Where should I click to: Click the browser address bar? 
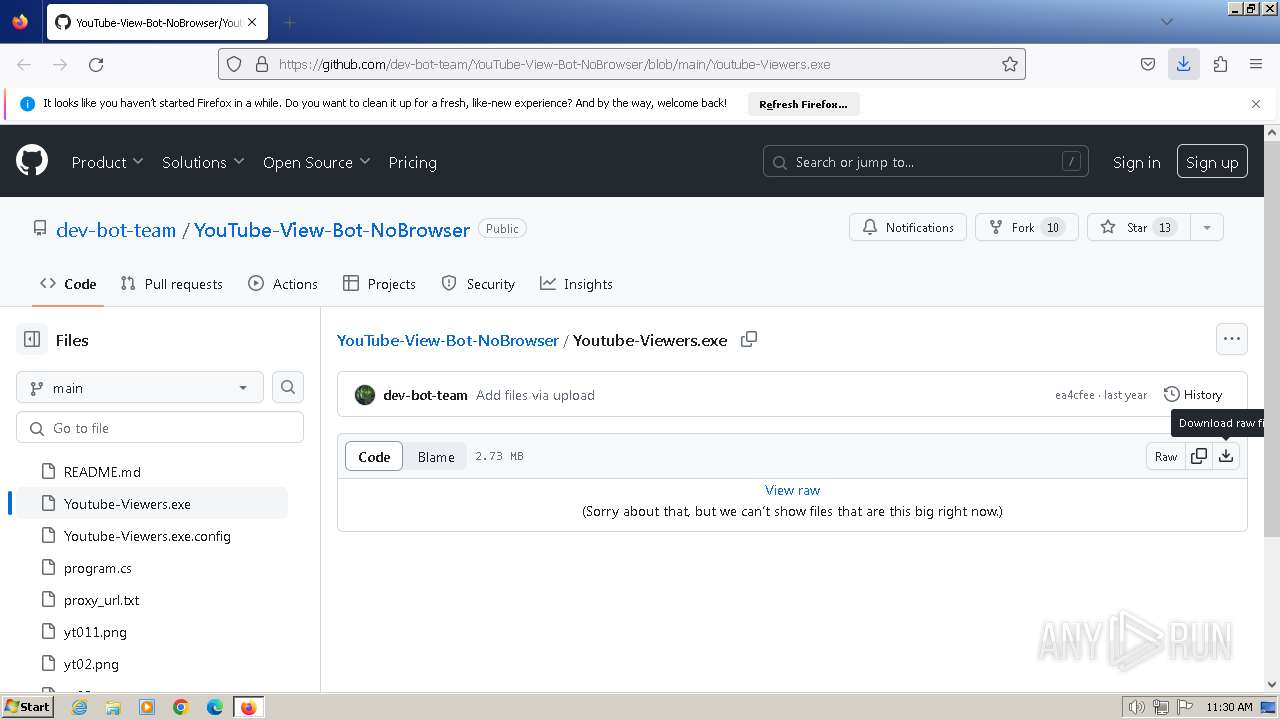pos(622,64)
